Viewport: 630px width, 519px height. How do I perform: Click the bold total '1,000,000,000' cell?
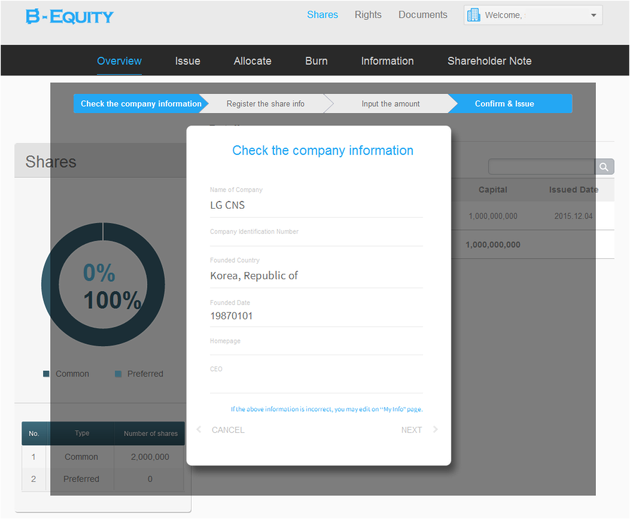tap(493, 245)
